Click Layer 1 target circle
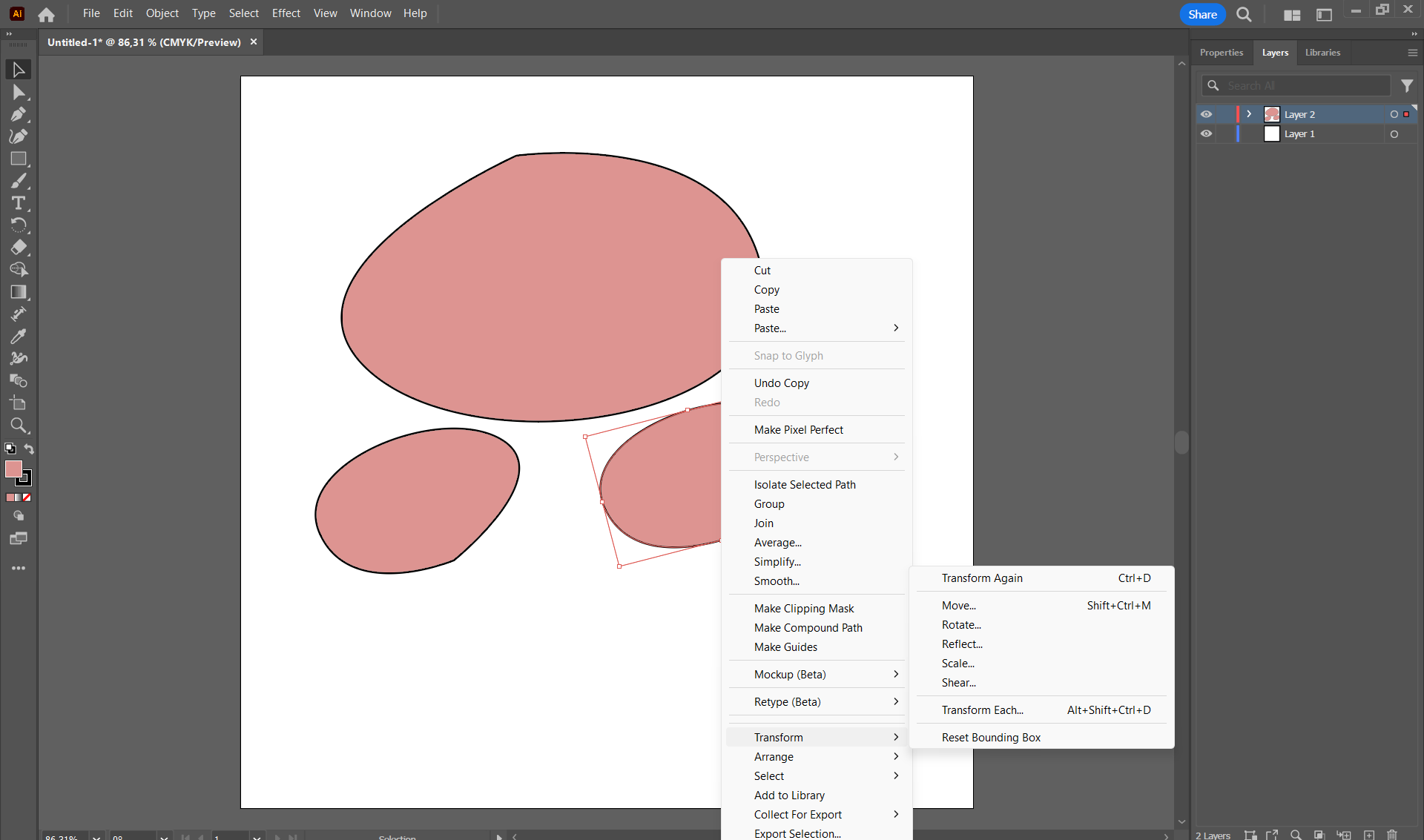The height and width of the screenshot is (840, 1424). (x=1394, y=134)
